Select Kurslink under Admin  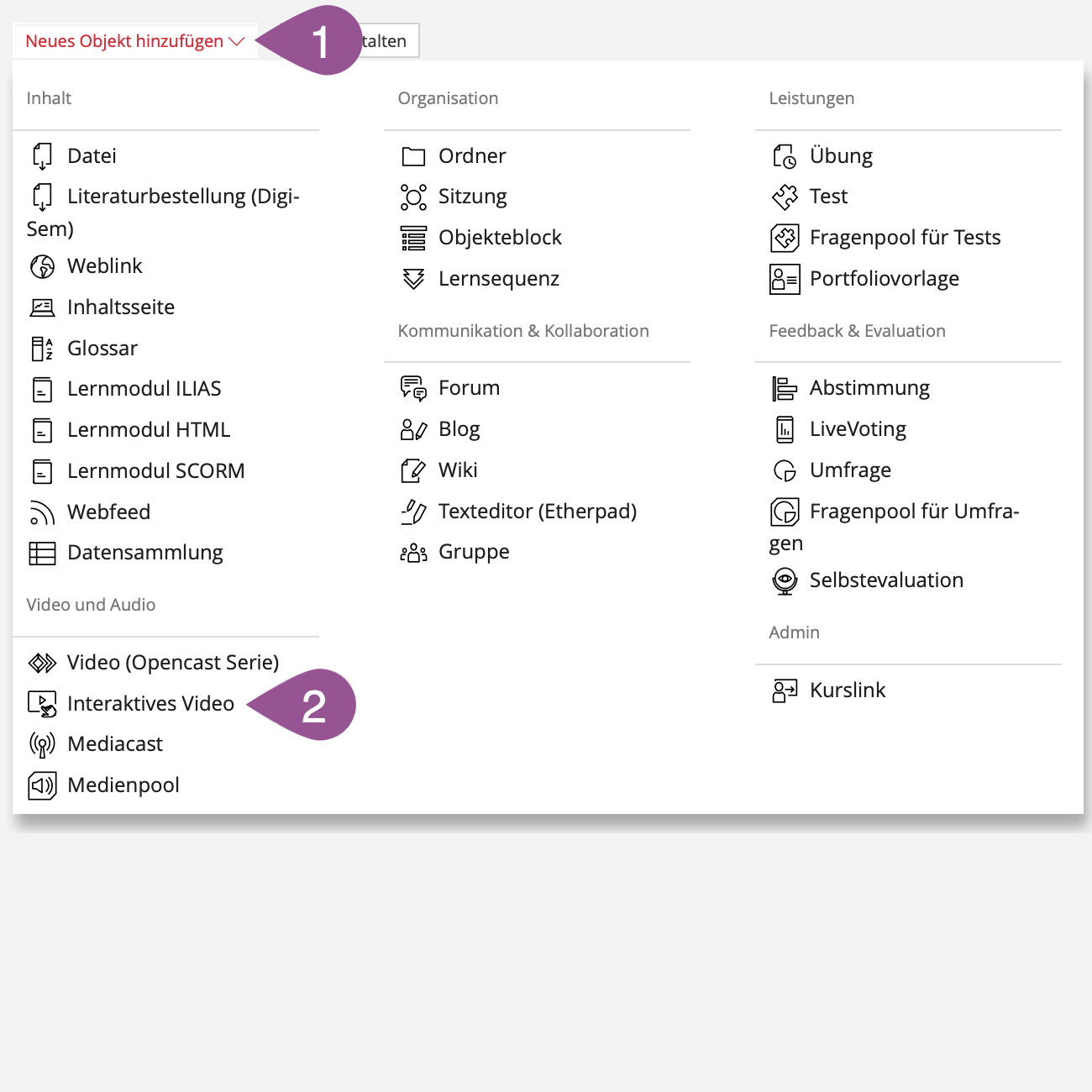coord(847,690)
